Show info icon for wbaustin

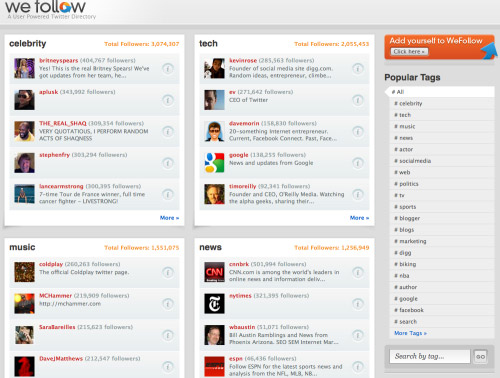click(358, 335)
